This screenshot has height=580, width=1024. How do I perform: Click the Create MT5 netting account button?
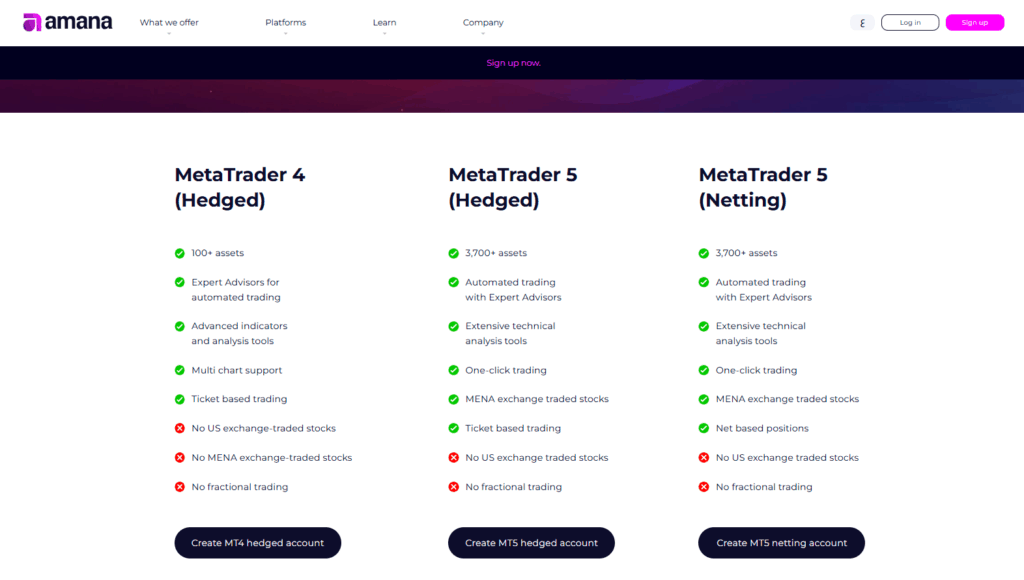coord(781,542)
